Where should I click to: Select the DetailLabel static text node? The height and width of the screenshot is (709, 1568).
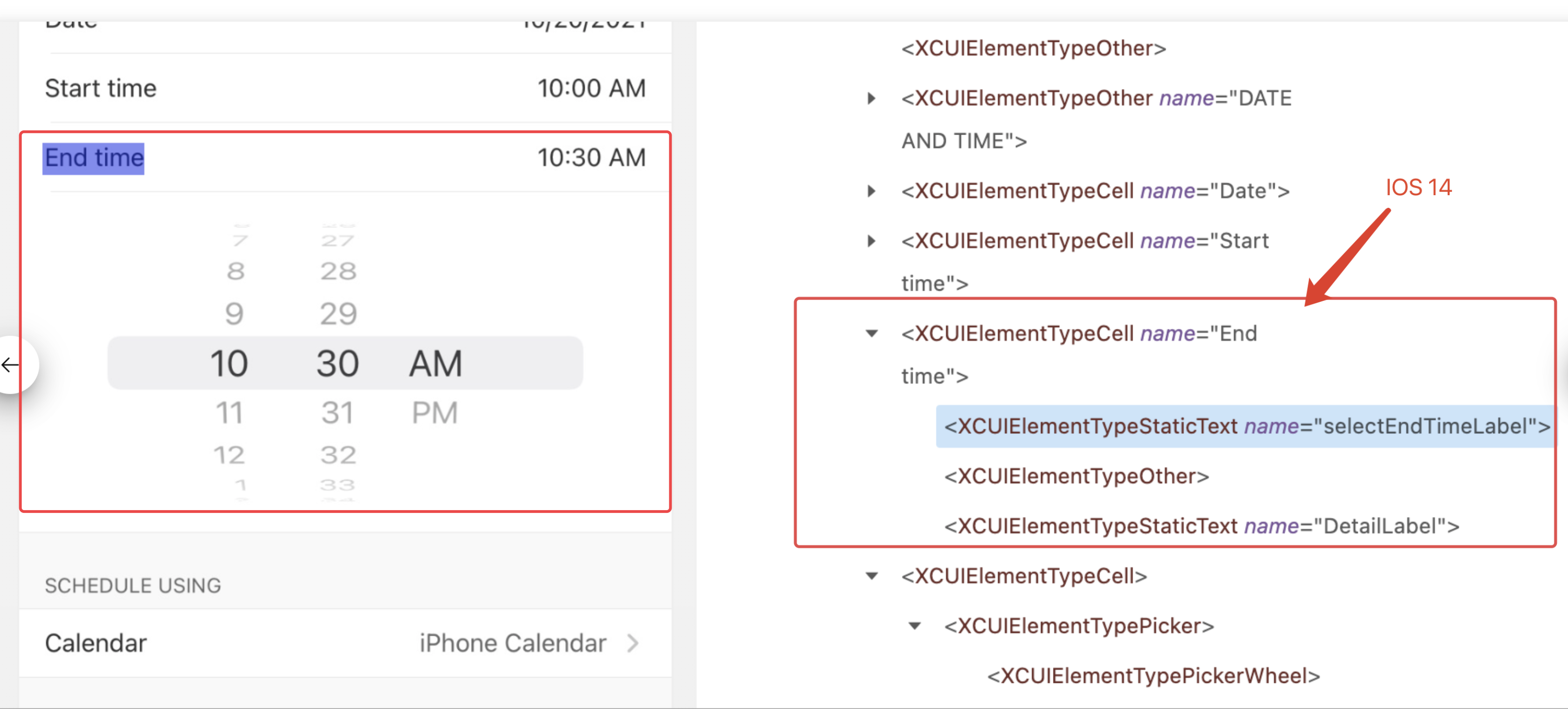pos(1199,526)
